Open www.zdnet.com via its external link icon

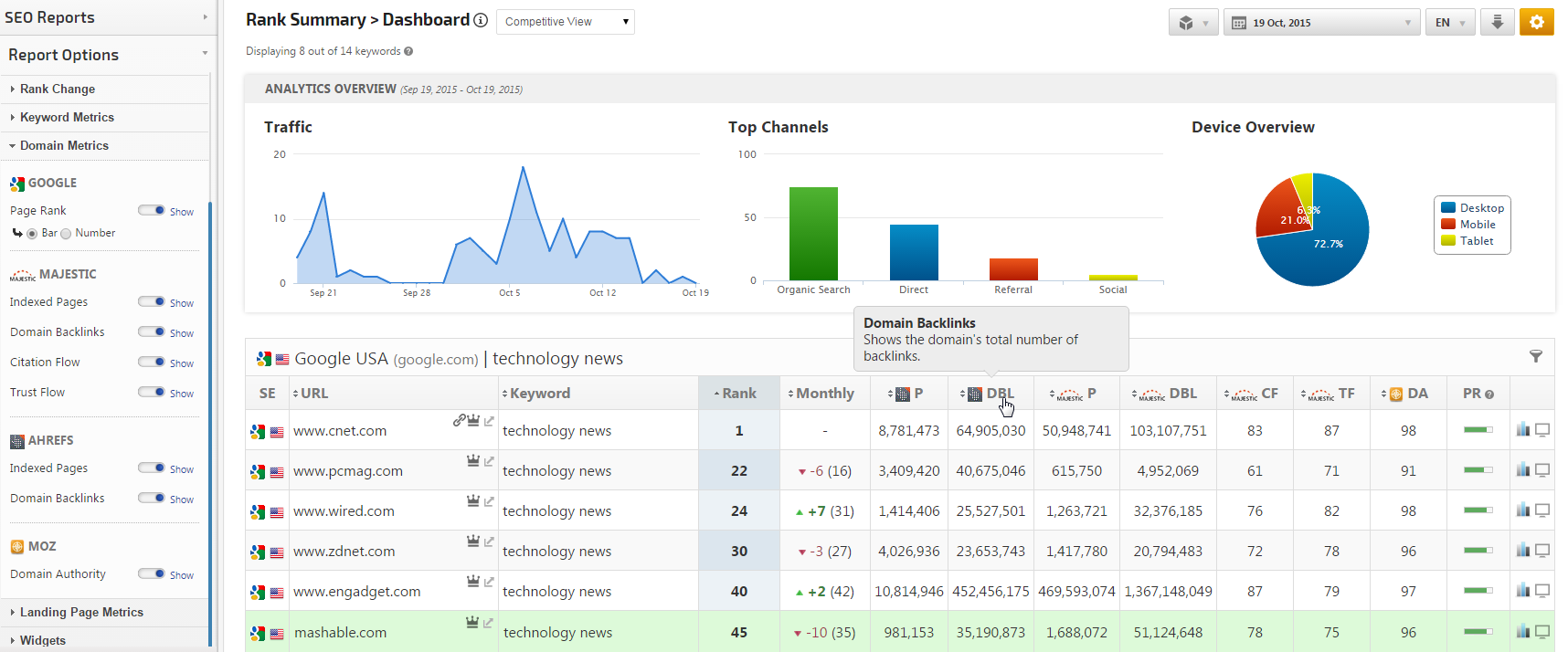489,542
